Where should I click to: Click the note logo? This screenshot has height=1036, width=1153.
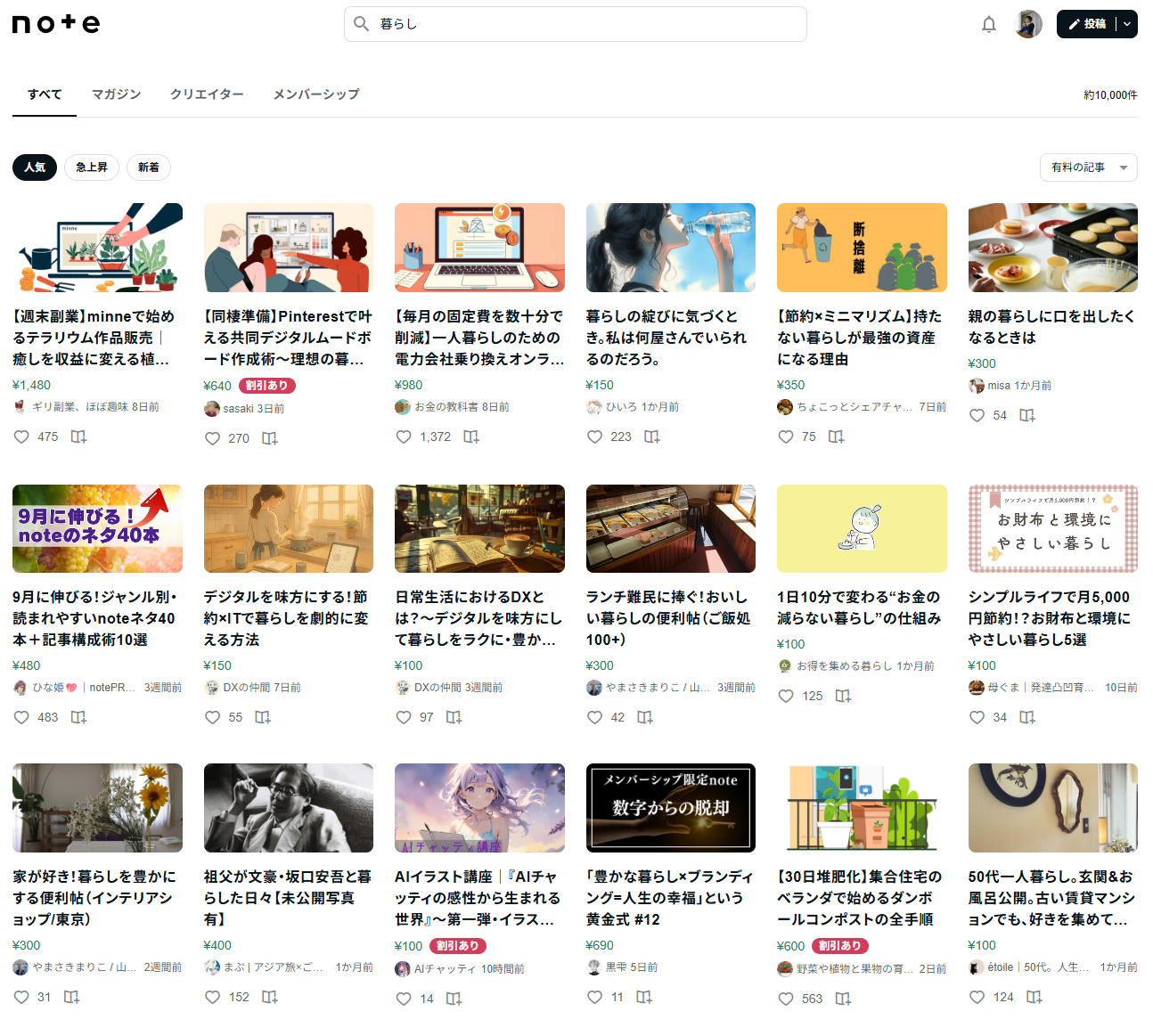click(56, 24)
